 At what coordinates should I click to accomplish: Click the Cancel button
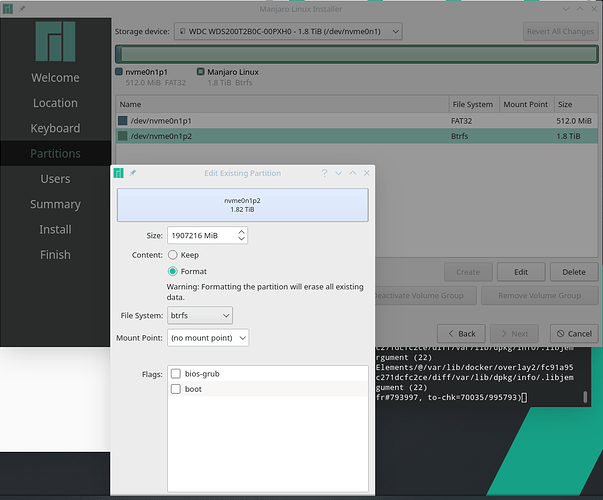(574, 333)
